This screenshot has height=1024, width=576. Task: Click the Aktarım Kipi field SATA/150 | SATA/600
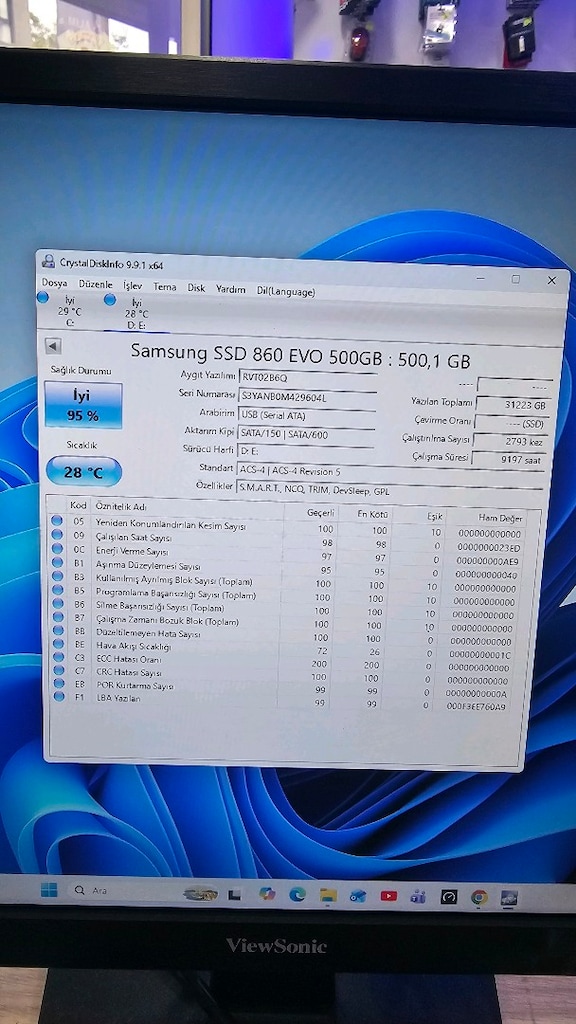[306, 435]
